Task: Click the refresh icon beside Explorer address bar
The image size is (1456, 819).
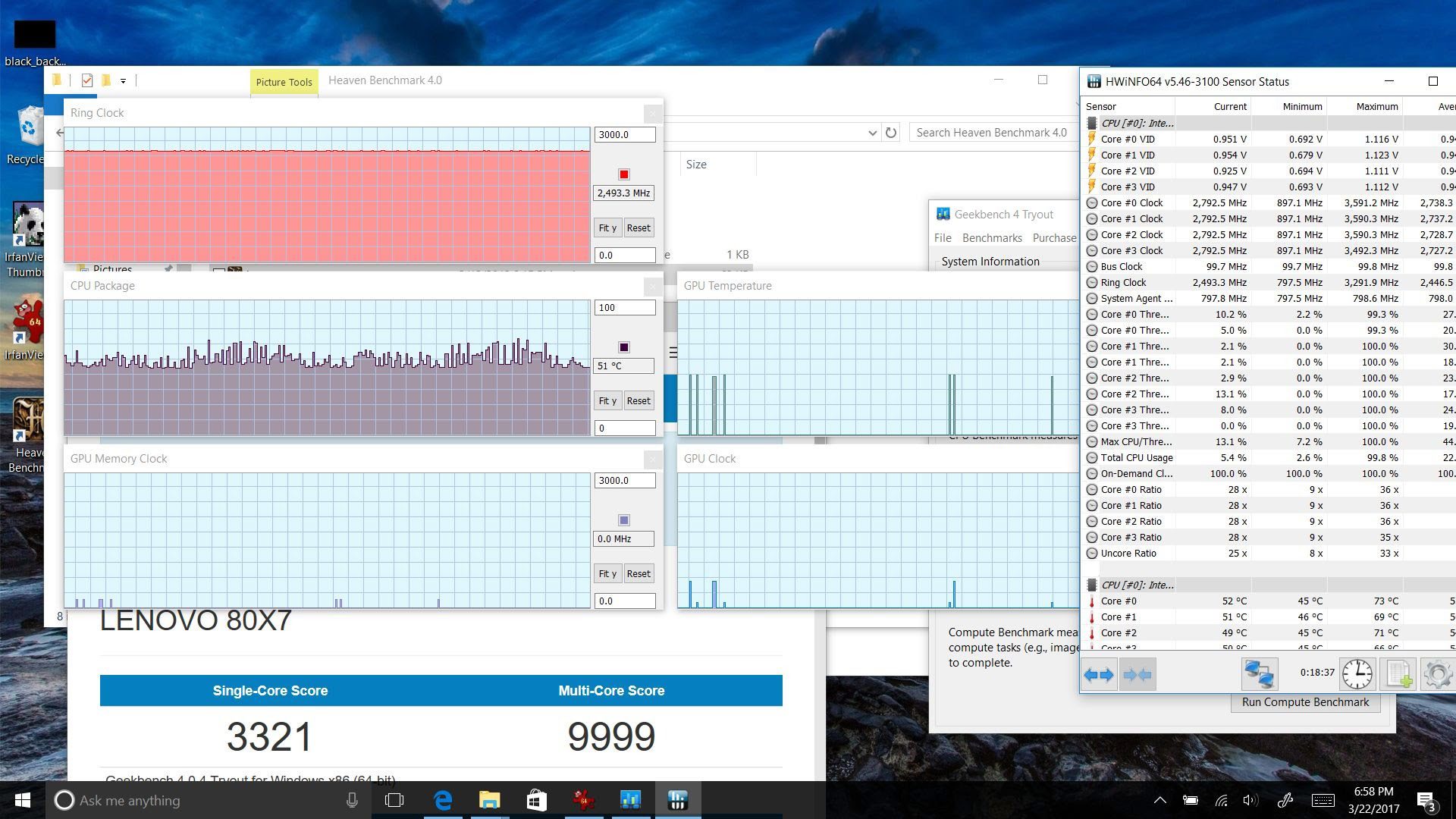Action: (x=891, y=133)
